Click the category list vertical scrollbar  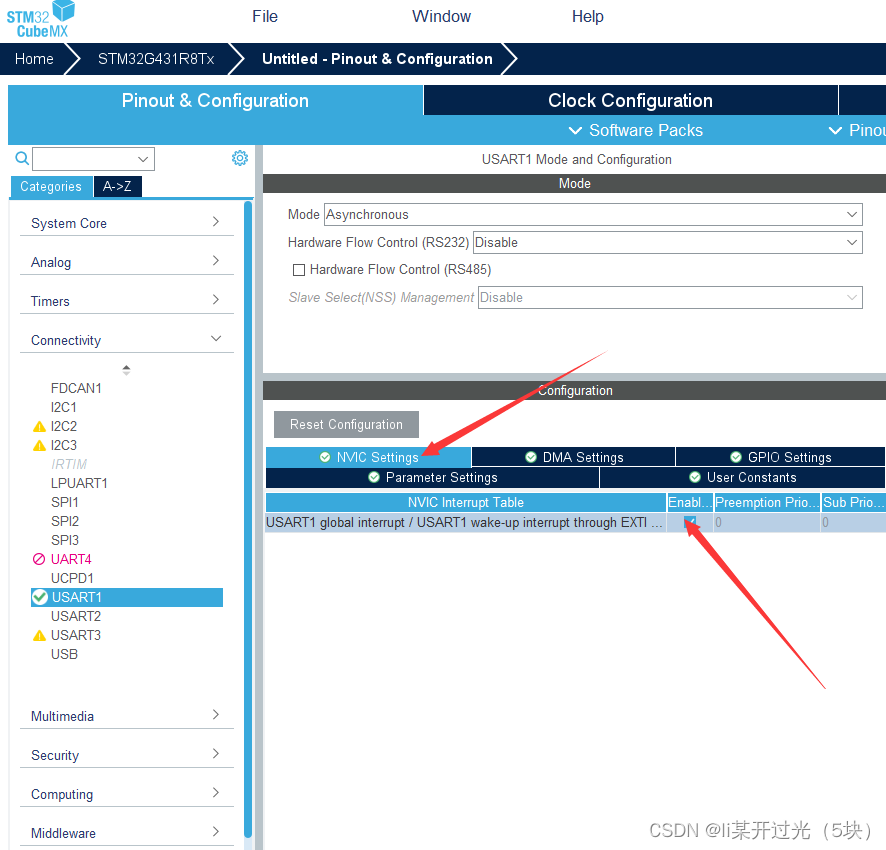[x=247, y=519]
